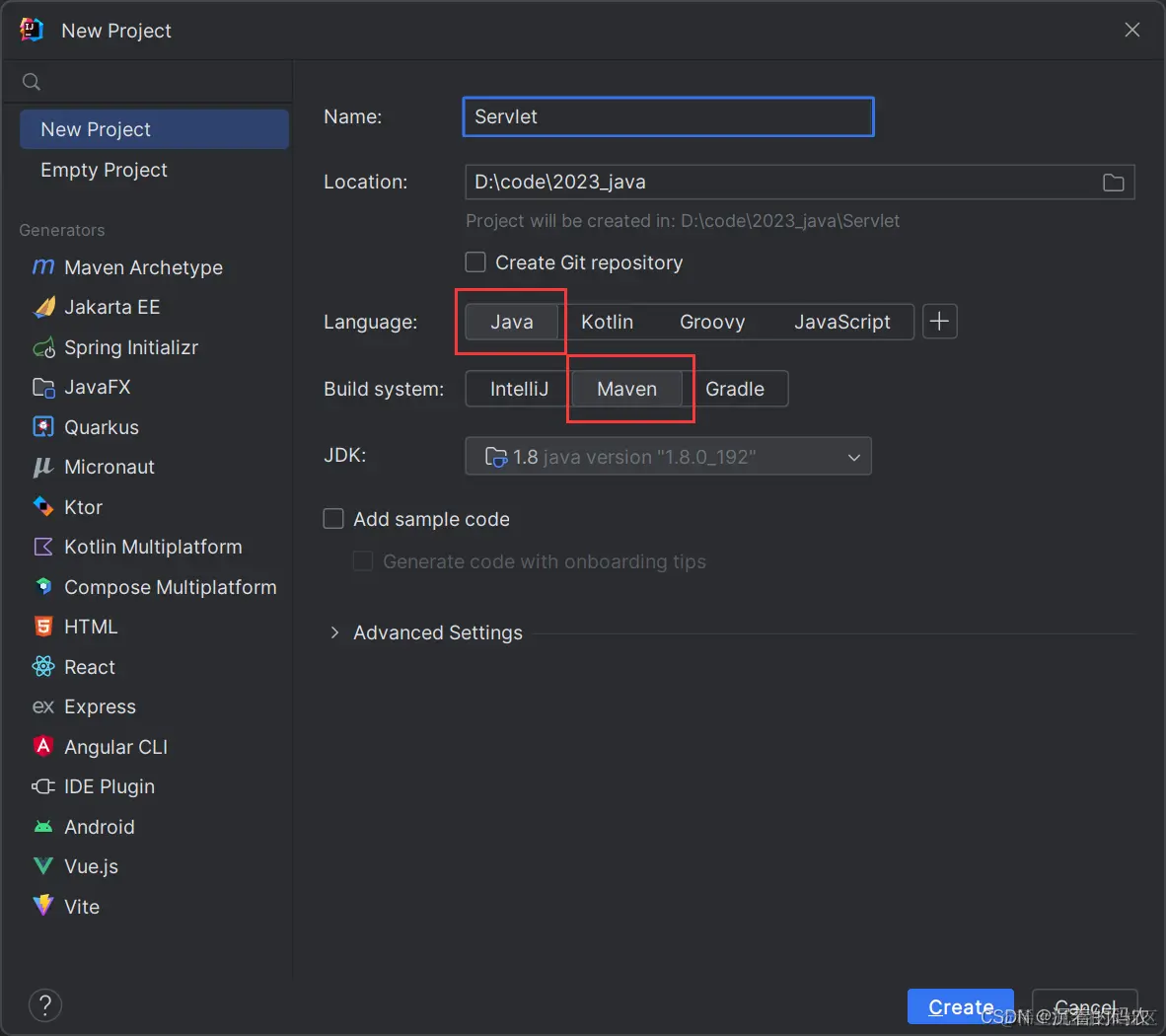Enable Create Git repository checkbox
The width and height of the screenshot is (1166, 1036).
475,262
